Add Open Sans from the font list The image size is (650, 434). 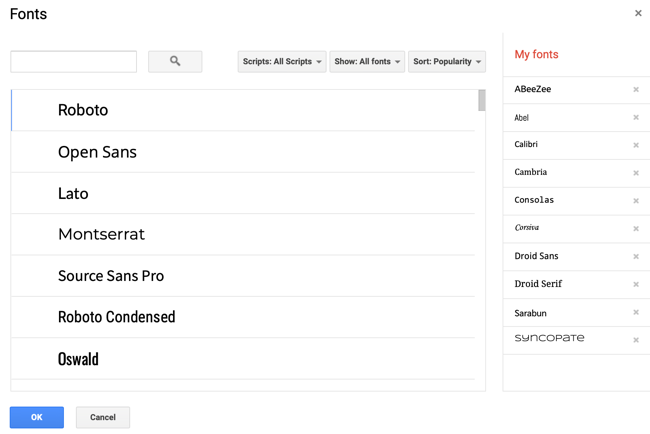pos(97,152)
